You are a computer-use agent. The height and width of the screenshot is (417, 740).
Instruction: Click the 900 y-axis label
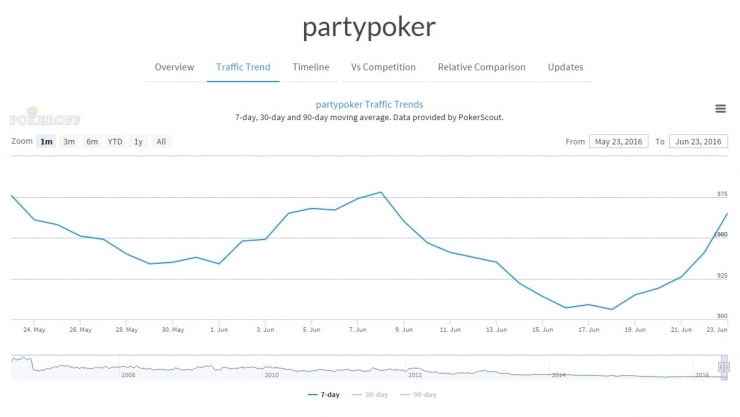coord(722,316)
